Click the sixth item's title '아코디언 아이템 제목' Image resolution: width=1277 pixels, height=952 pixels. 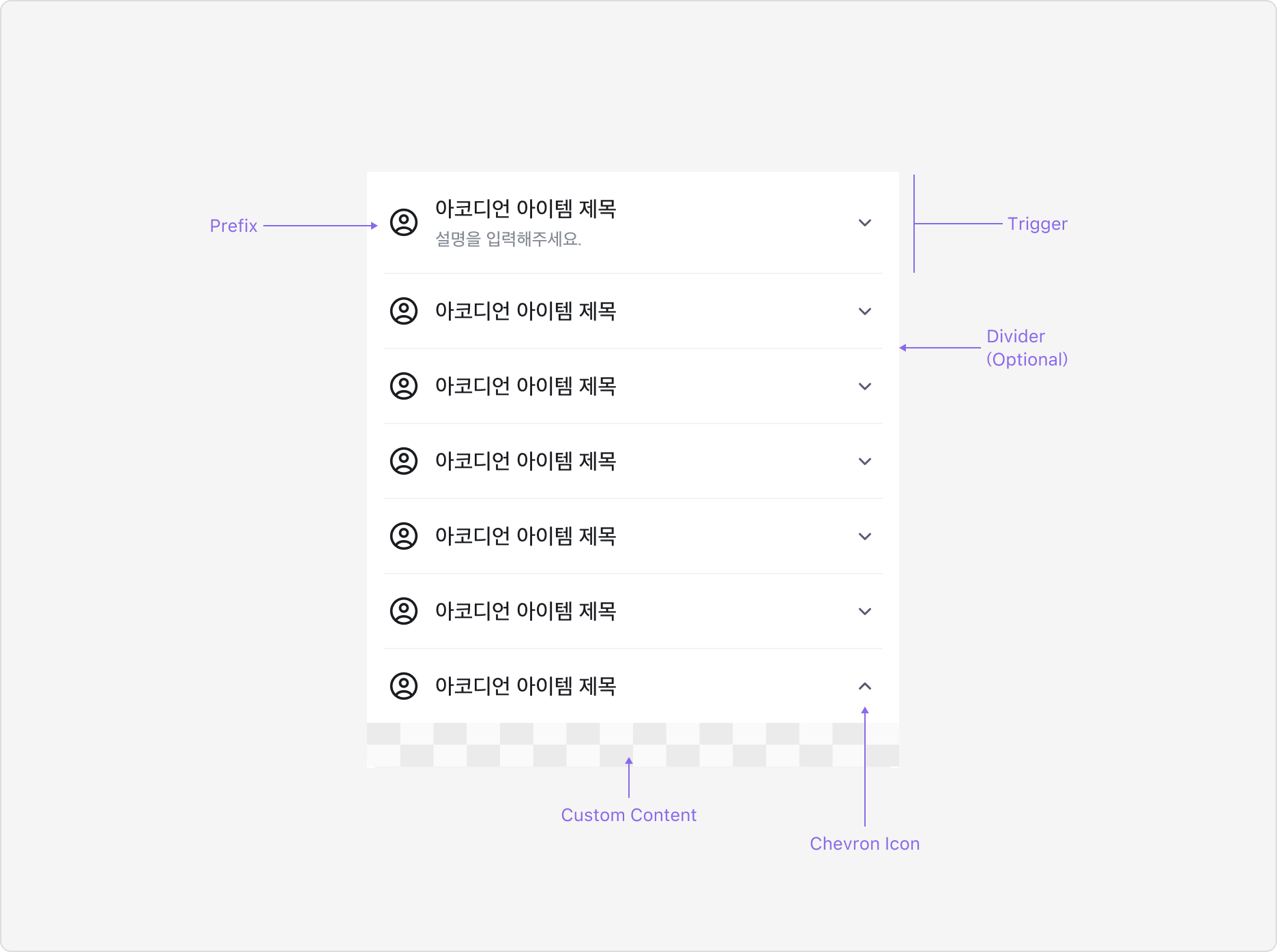(x=526, y=611)
